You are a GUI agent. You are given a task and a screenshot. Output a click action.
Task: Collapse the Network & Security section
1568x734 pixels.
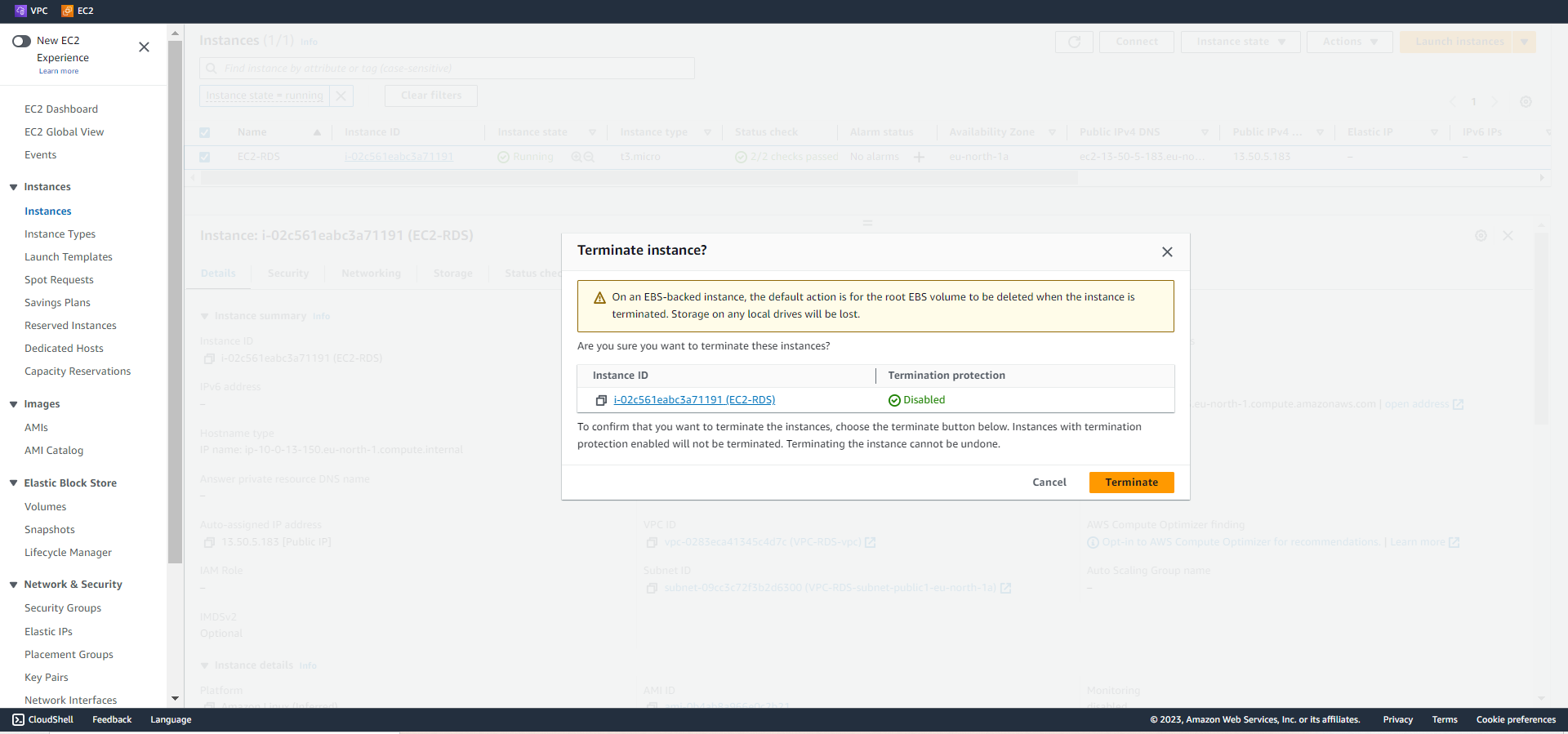[x=13, y=585]
